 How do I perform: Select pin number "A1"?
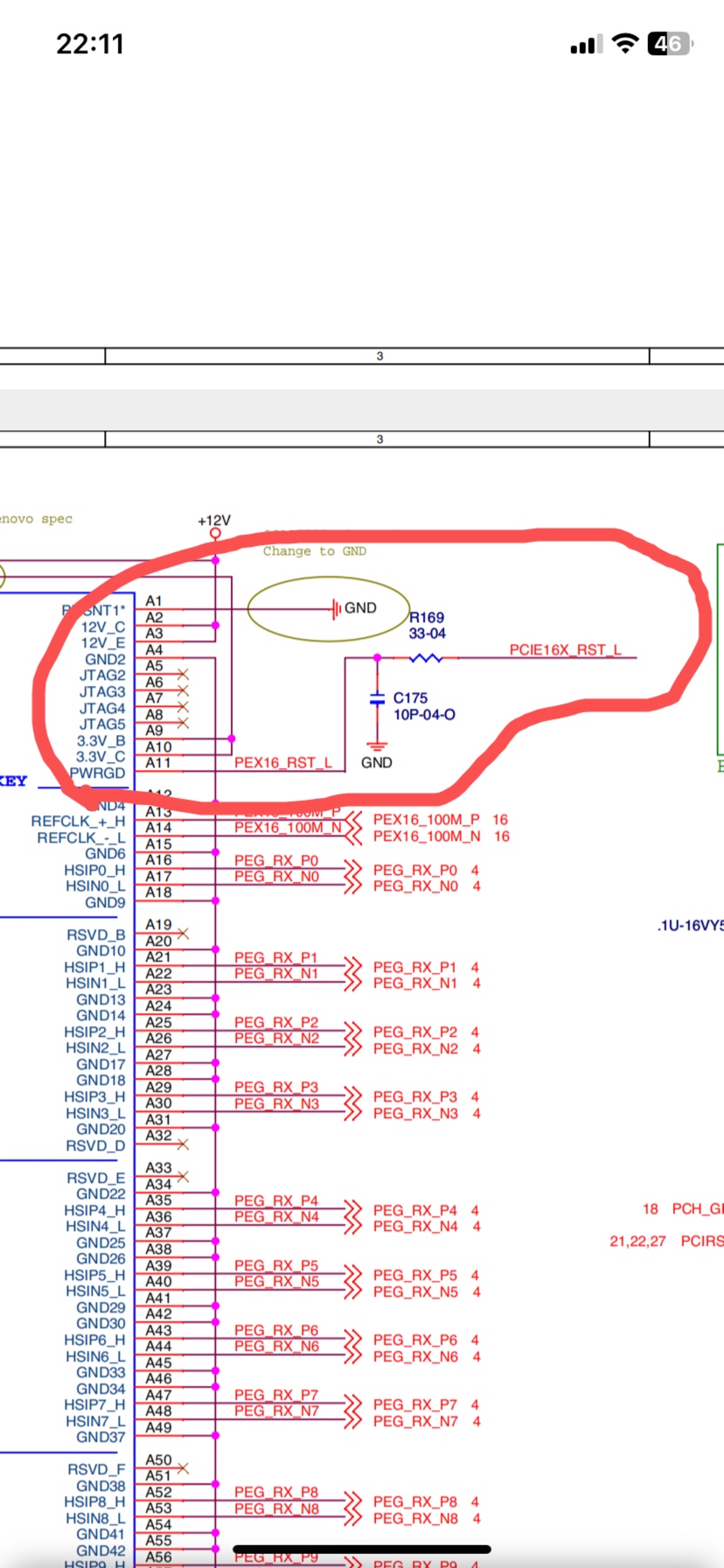coord(154,601)
